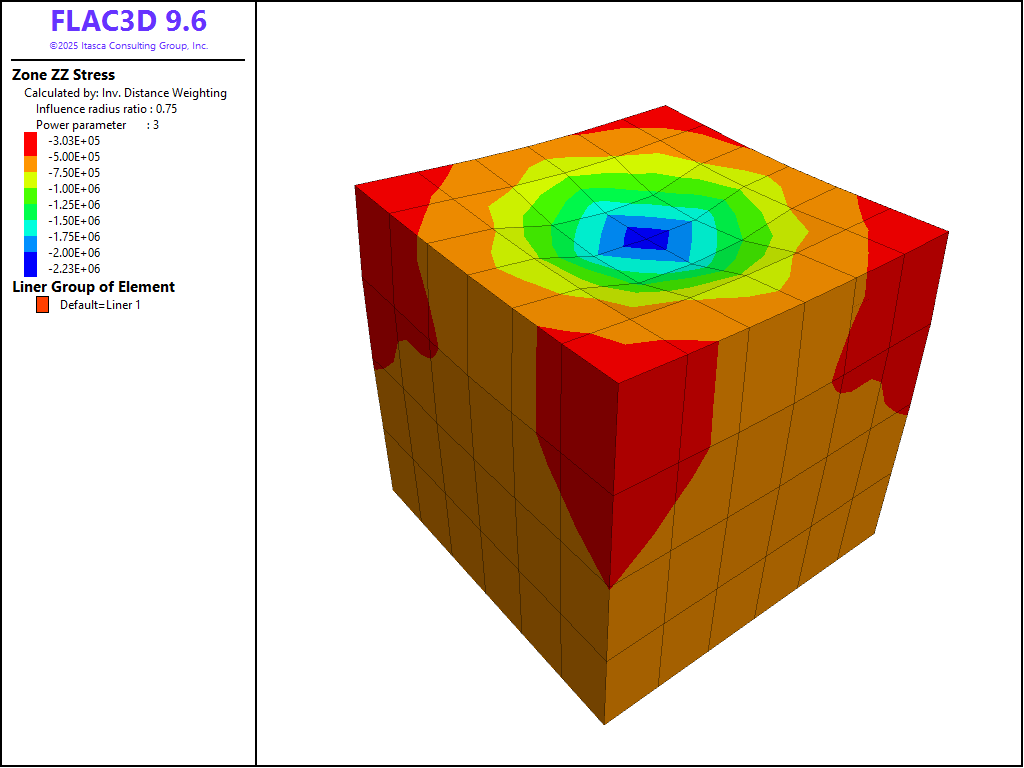Select the Zone ZZ Stress legend heading
This screenshot has height=768, width=1024.
point(63,75)
